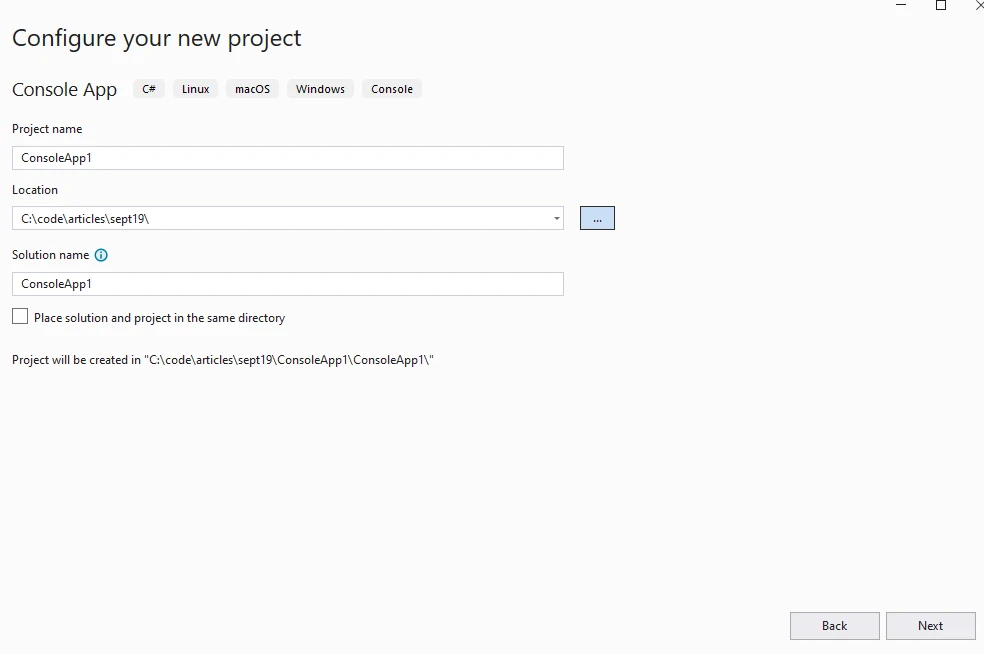Open the folder browse (...) button
This screenshot has width=984, height=654.
[597, 218]
